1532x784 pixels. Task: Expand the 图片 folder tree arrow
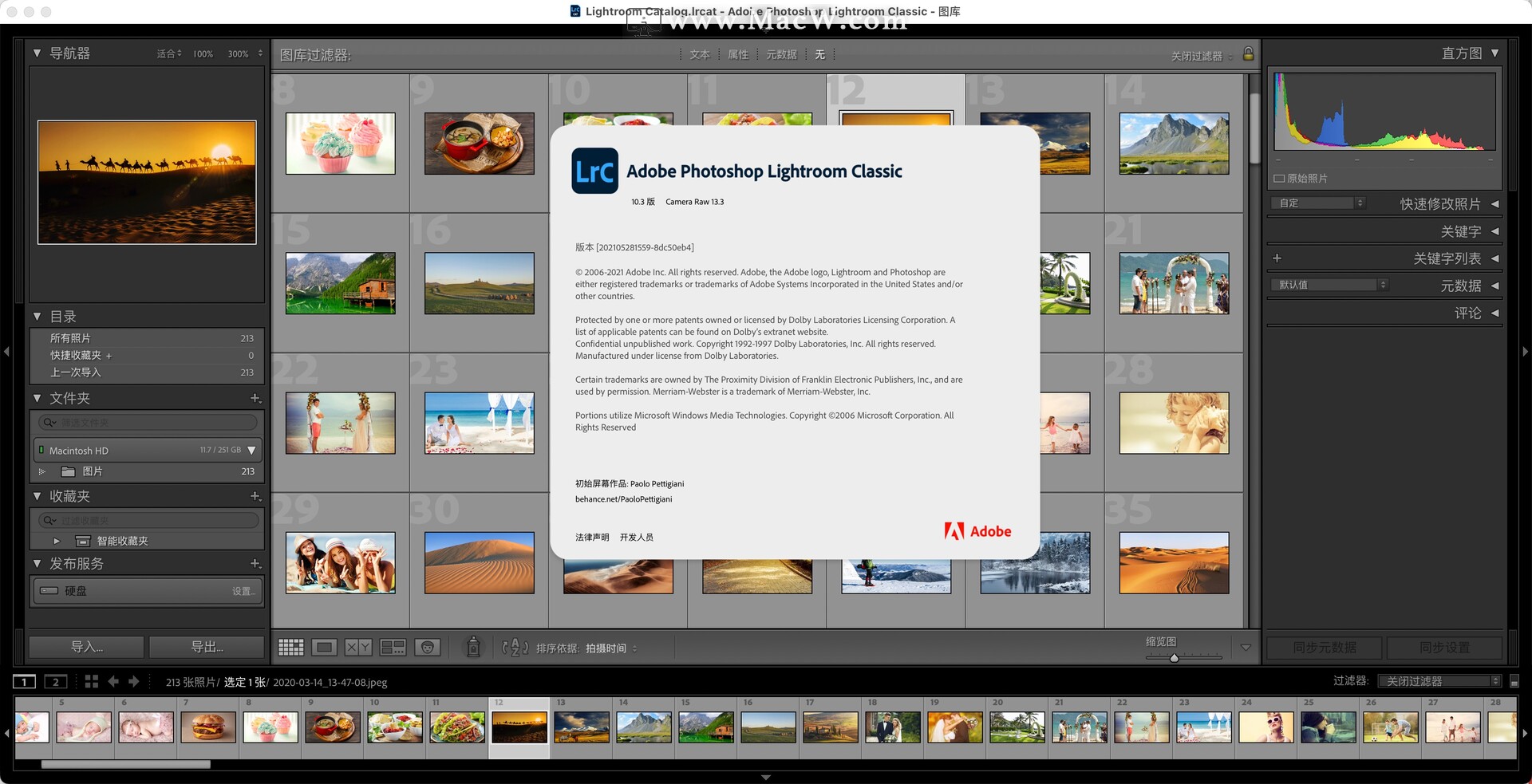(x=42, y=471)
